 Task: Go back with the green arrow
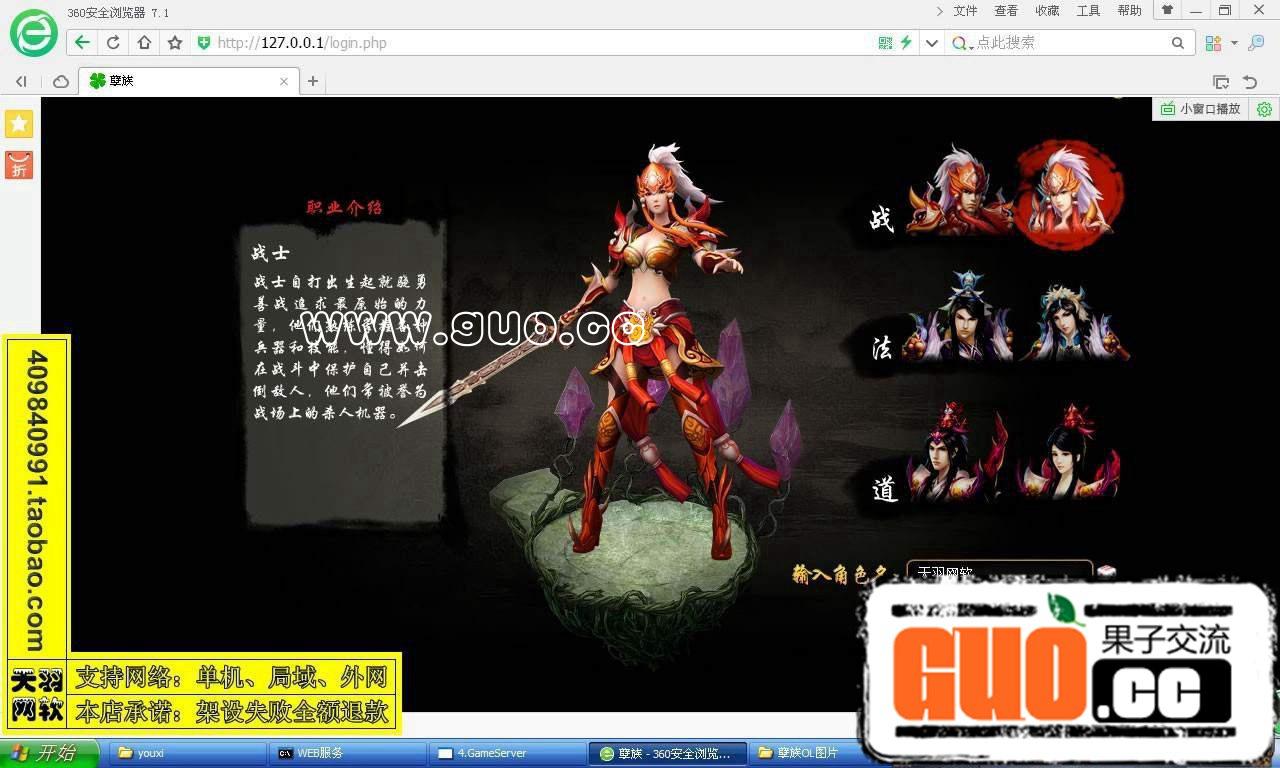tap(82, 43)
